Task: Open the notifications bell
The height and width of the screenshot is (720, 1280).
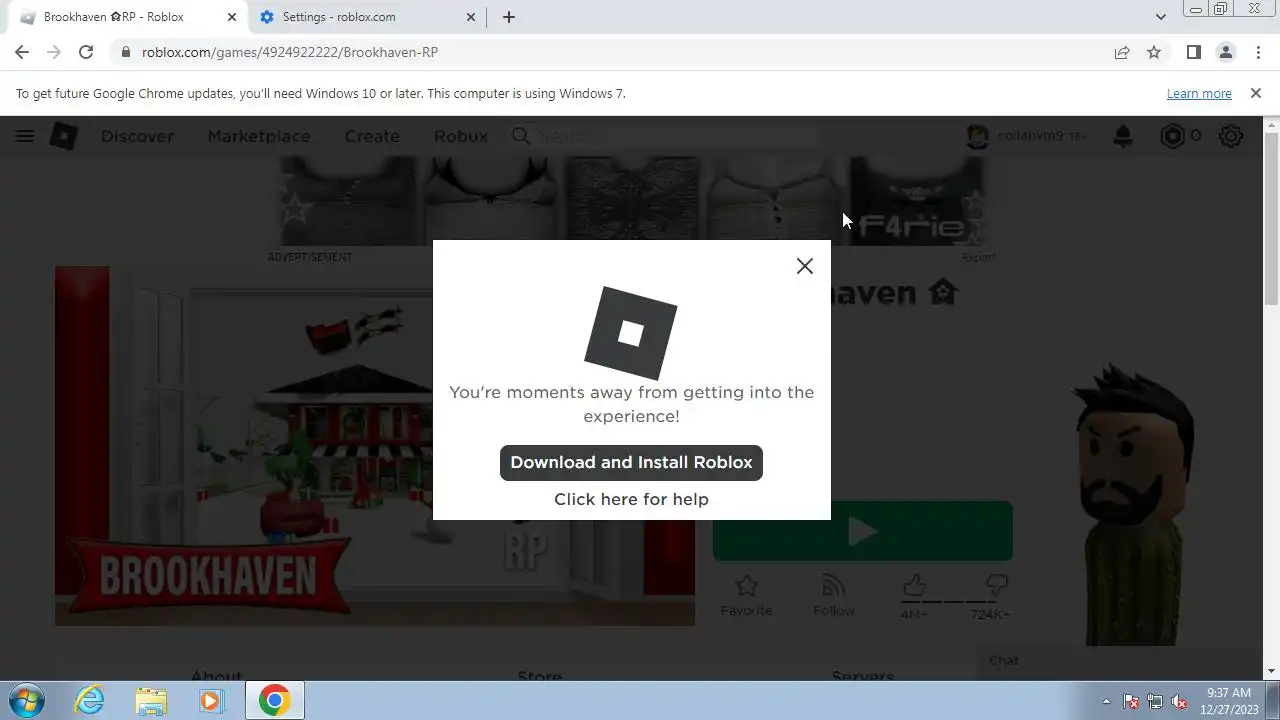Action: [1123, 136]
